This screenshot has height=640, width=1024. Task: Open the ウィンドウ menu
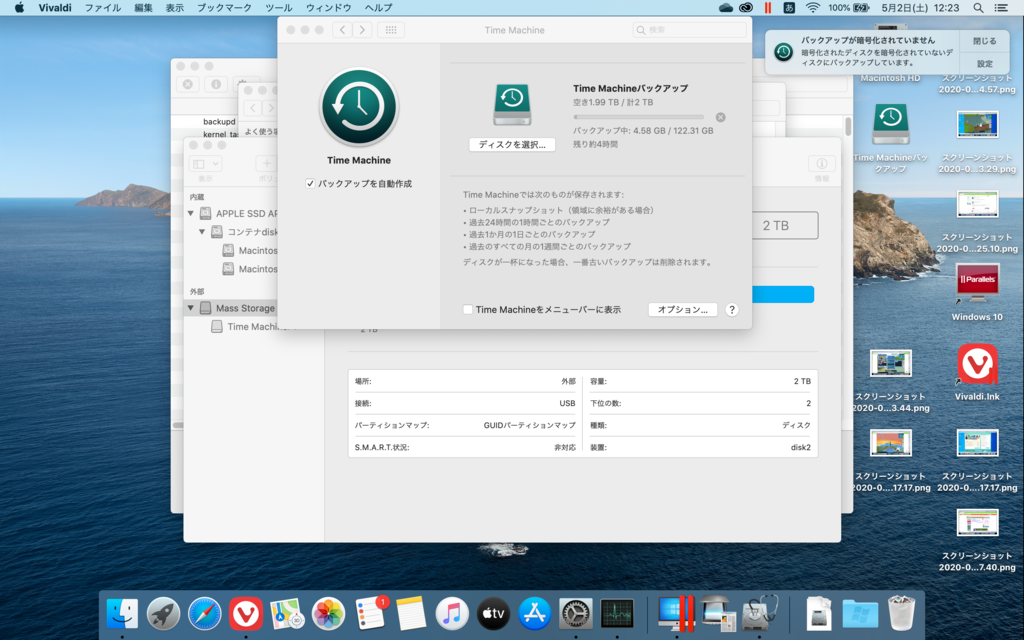tap(328, 8)
